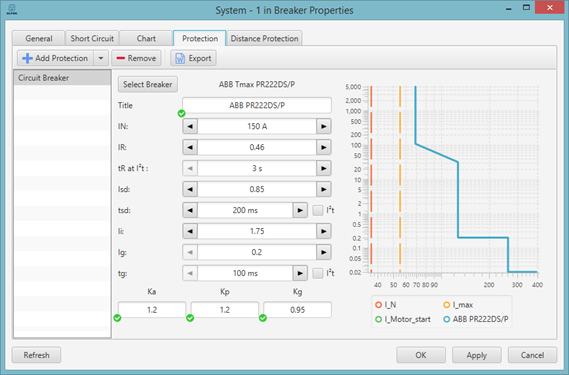This screenshot has width=569, height=375.
Task: Apply the breaker property changes
Action: (x=476, y=355)
